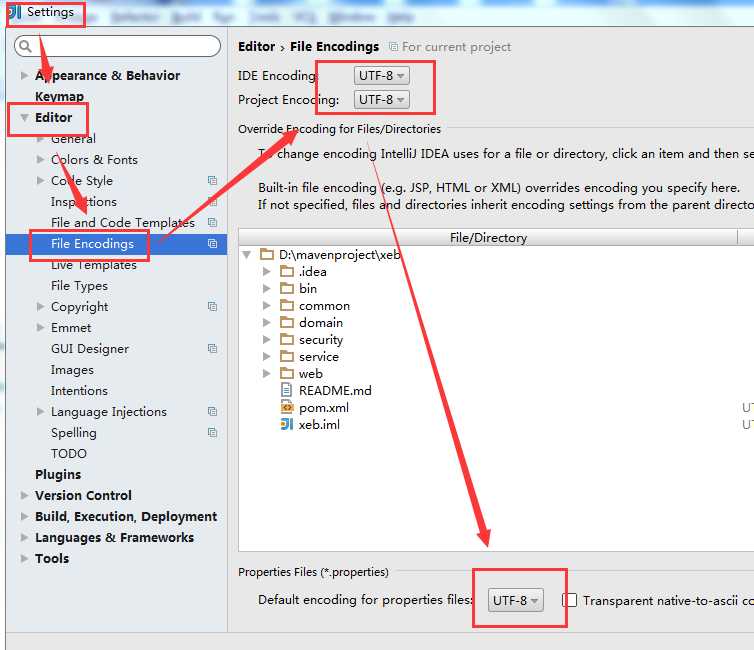Select the web folder icon

(287, 373)
